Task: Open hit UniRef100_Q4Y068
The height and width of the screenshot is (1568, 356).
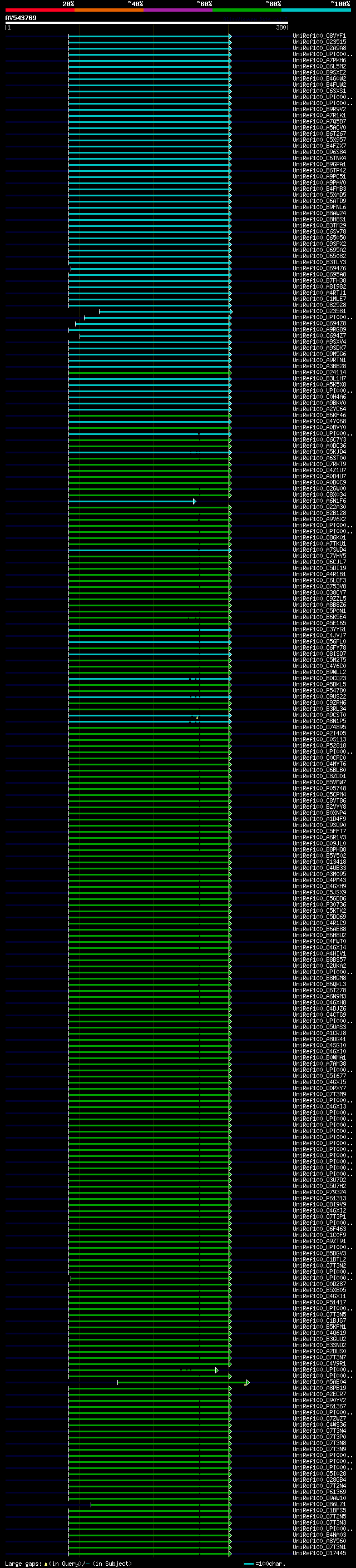Action: pyautogui.click(x=319, y=421)
